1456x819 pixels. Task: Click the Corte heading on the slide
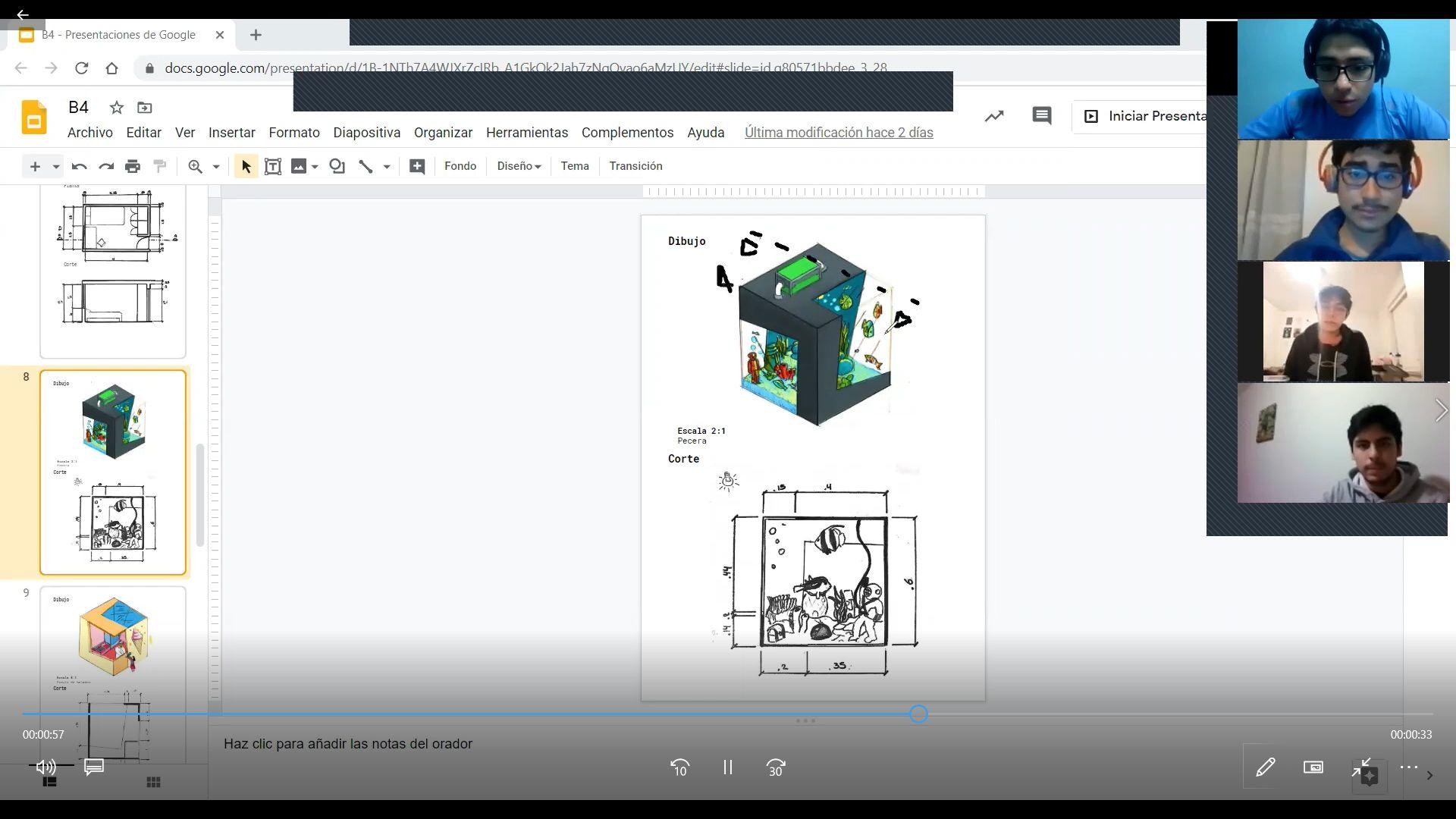[683, 459]
